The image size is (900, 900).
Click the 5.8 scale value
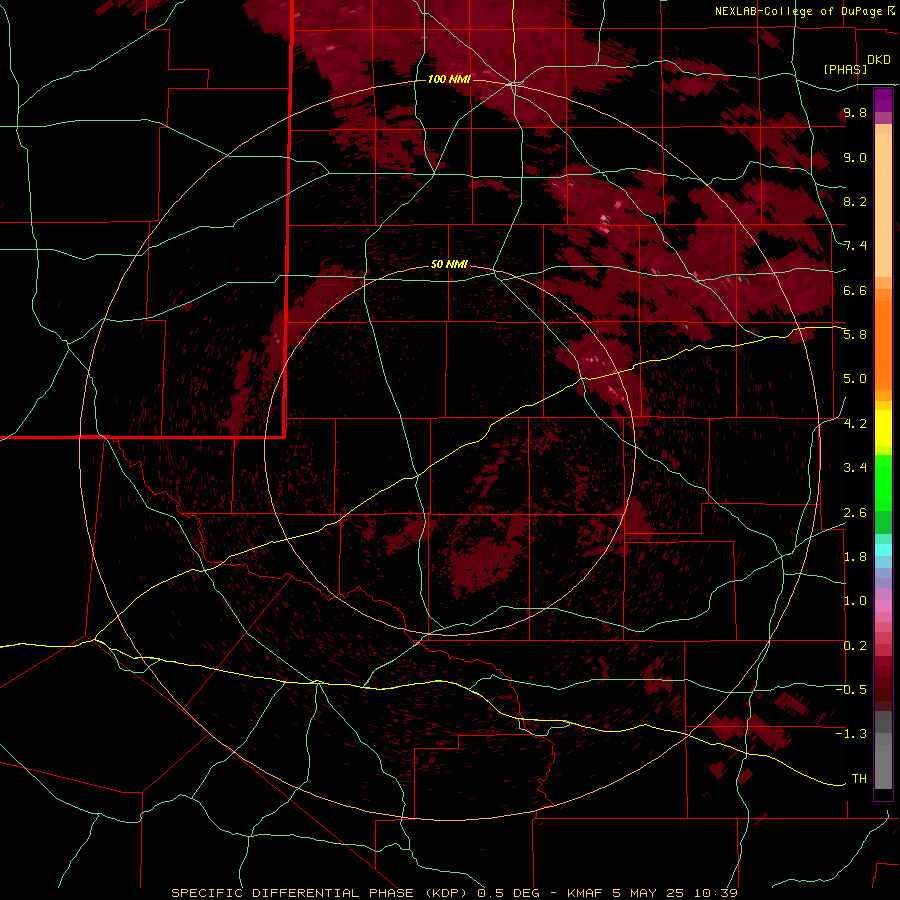(855, 335)
